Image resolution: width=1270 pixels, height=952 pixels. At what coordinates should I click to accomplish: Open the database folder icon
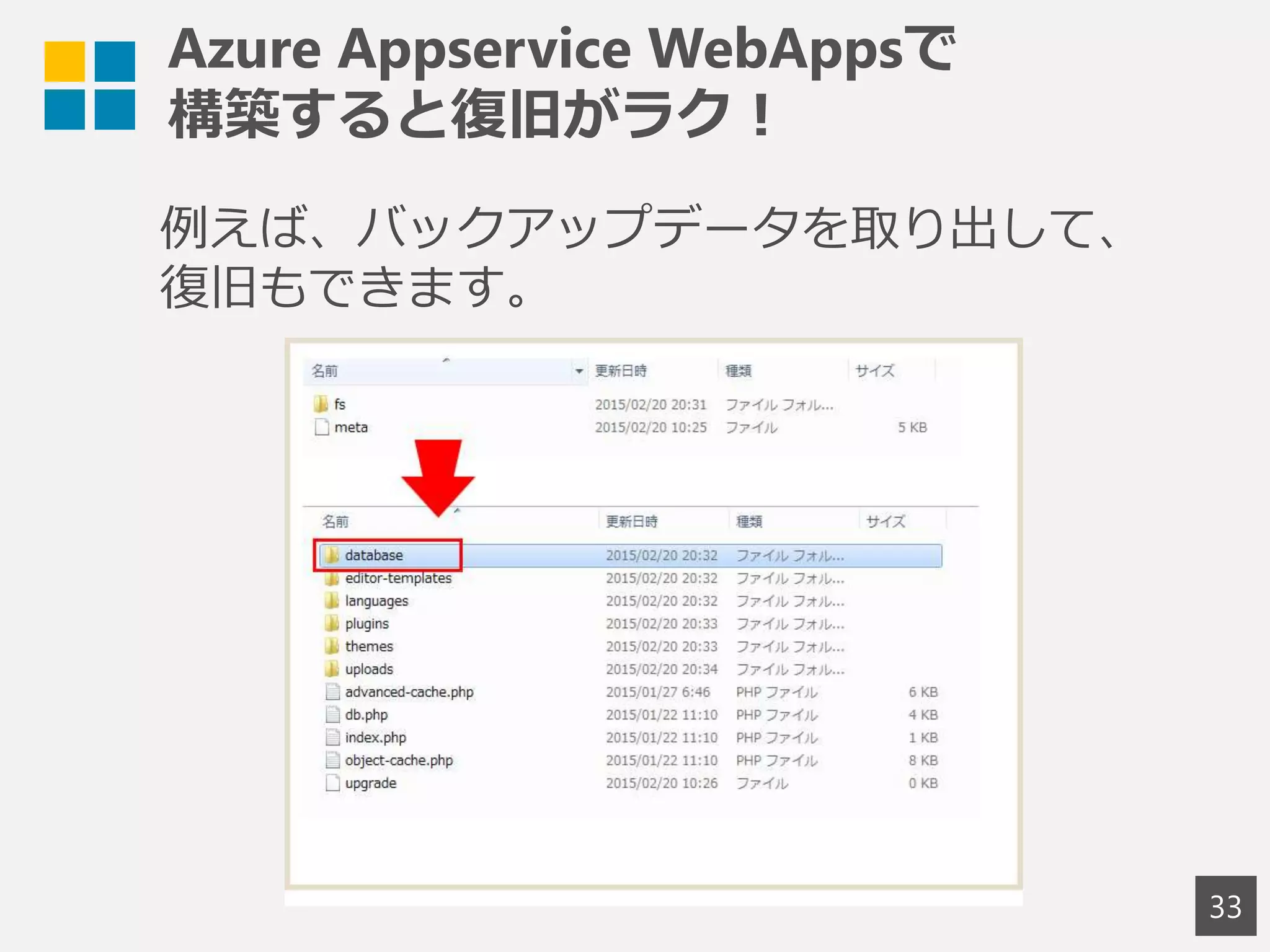(332, 555)
